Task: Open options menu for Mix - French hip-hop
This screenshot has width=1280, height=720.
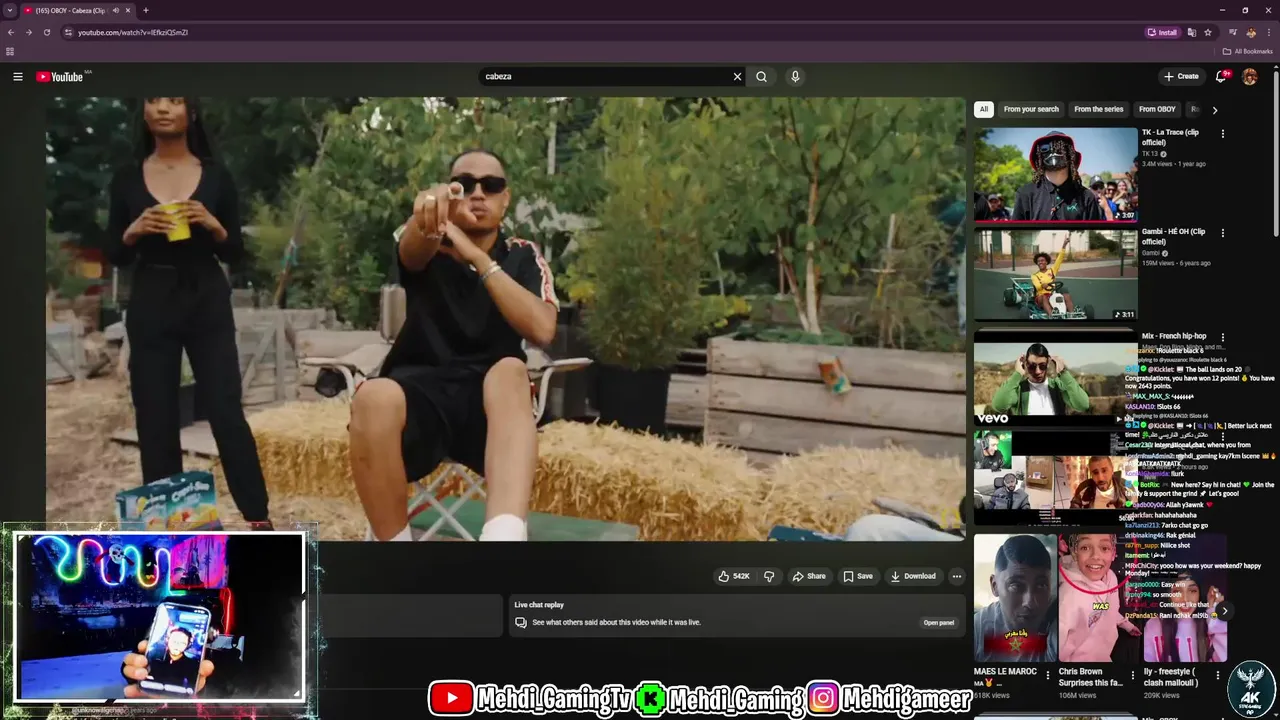Action: click(1222, 337)
